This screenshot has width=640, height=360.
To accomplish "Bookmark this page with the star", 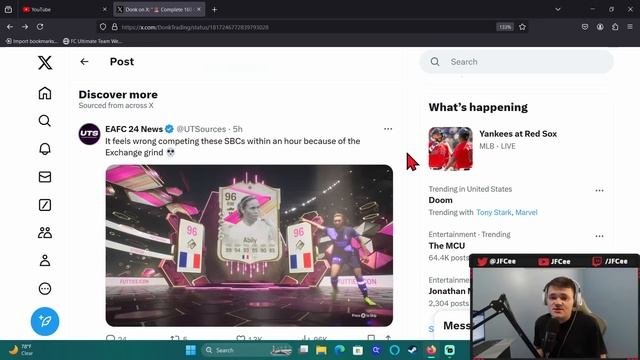I will click(522, 27).
